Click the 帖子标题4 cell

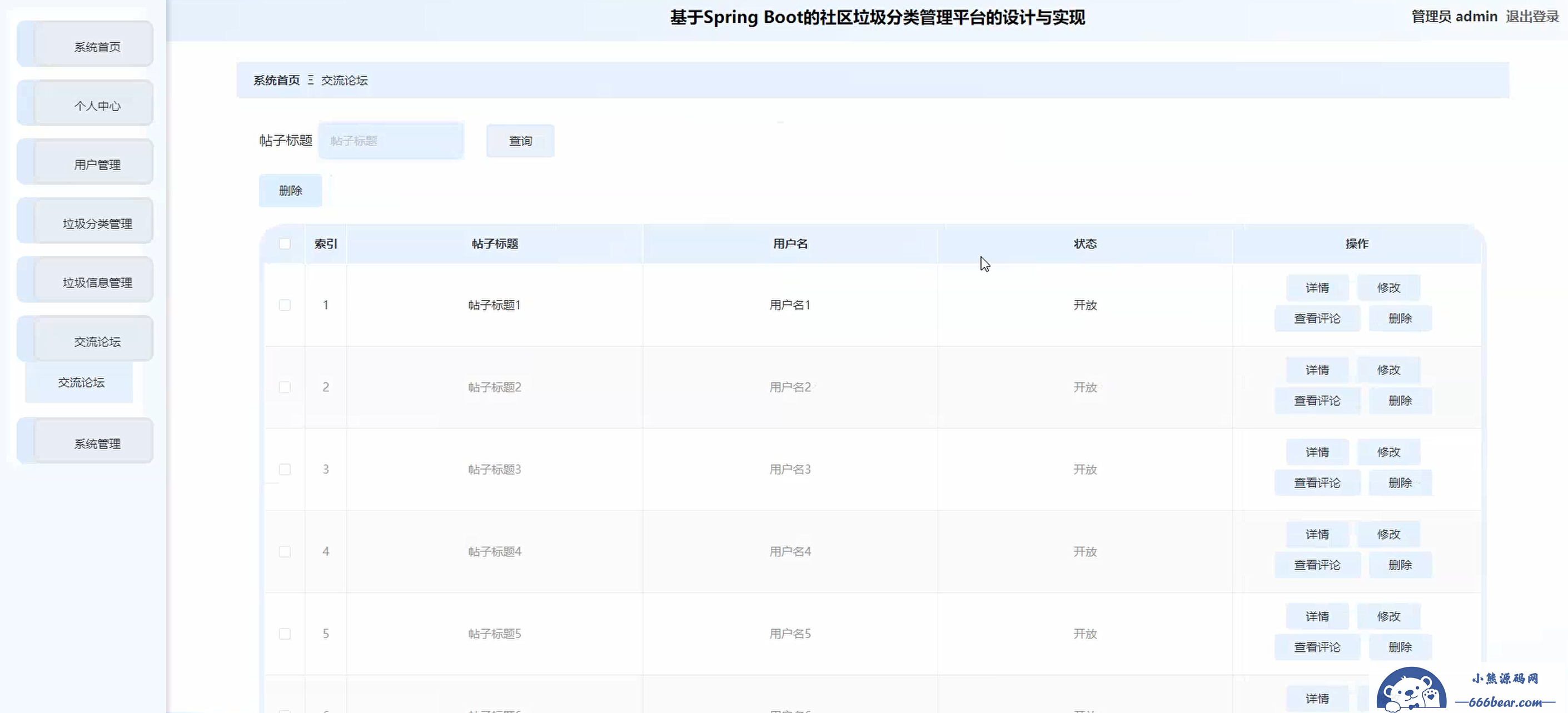coord(495,552)
